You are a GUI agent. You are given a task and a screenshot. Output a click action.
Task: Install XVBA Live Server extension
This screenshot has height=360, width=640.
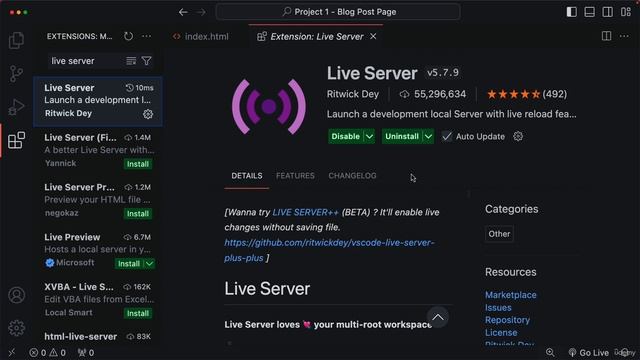(x=138, y=313)
